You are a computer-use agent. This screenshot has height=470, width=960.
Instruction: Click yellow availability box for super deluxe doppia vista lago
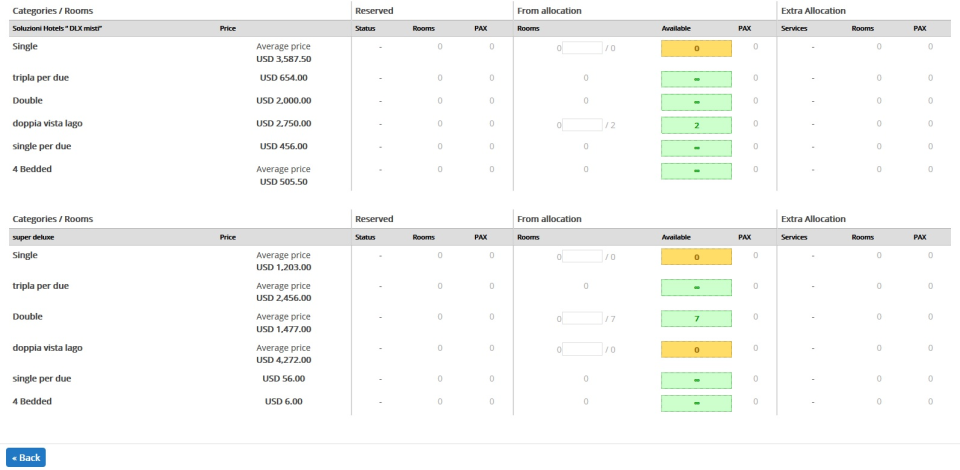pyautogui.click(x=696, y=349)
